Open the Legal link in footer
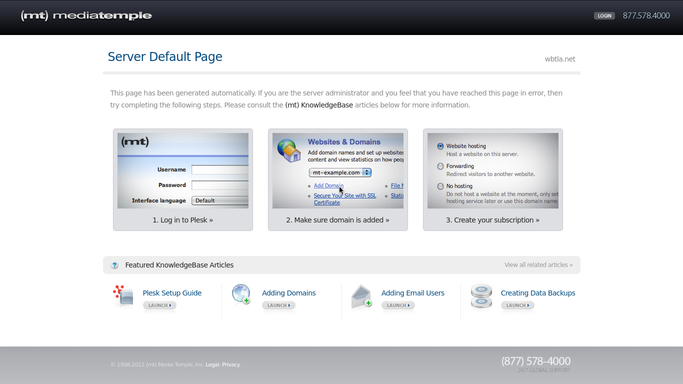Viewport: 683px width, 384px height. click(213, 365)
